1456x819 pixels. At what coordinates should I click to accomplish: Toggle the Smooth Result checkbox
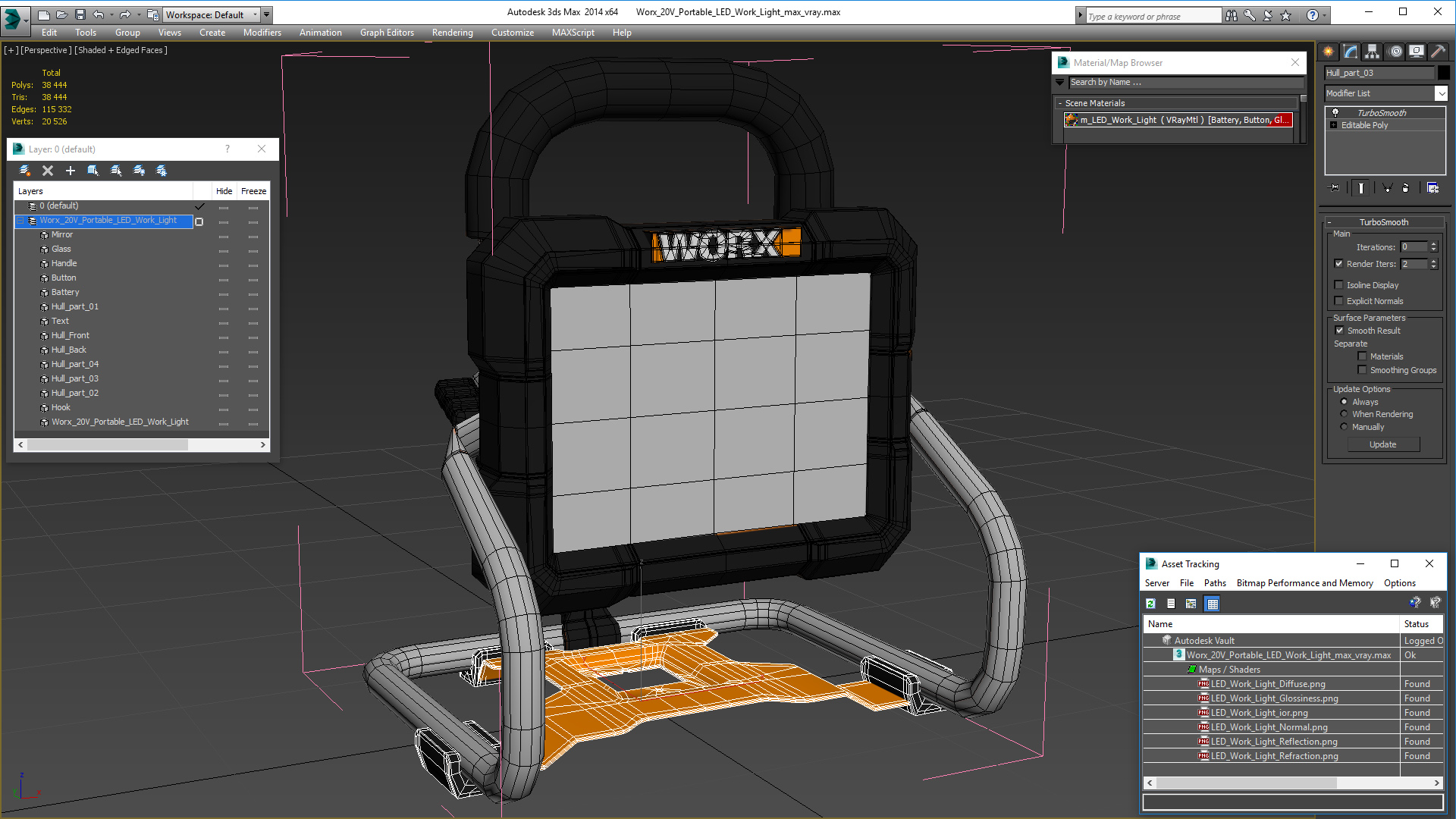[1339, 331]
